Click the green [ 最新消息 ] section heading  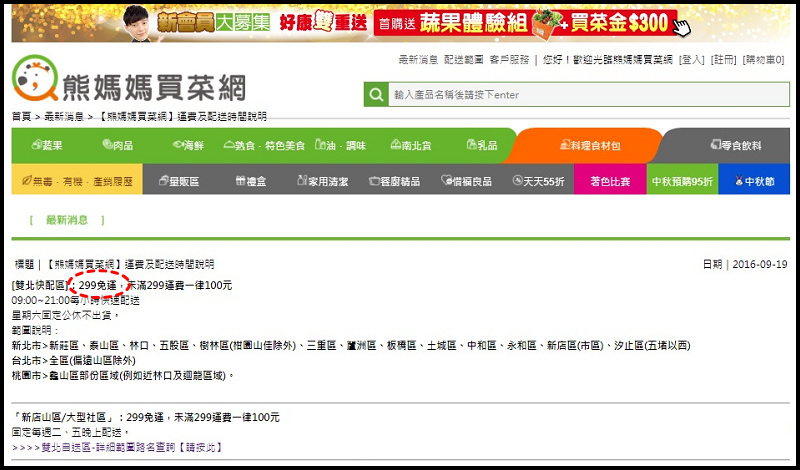[67, 220]
